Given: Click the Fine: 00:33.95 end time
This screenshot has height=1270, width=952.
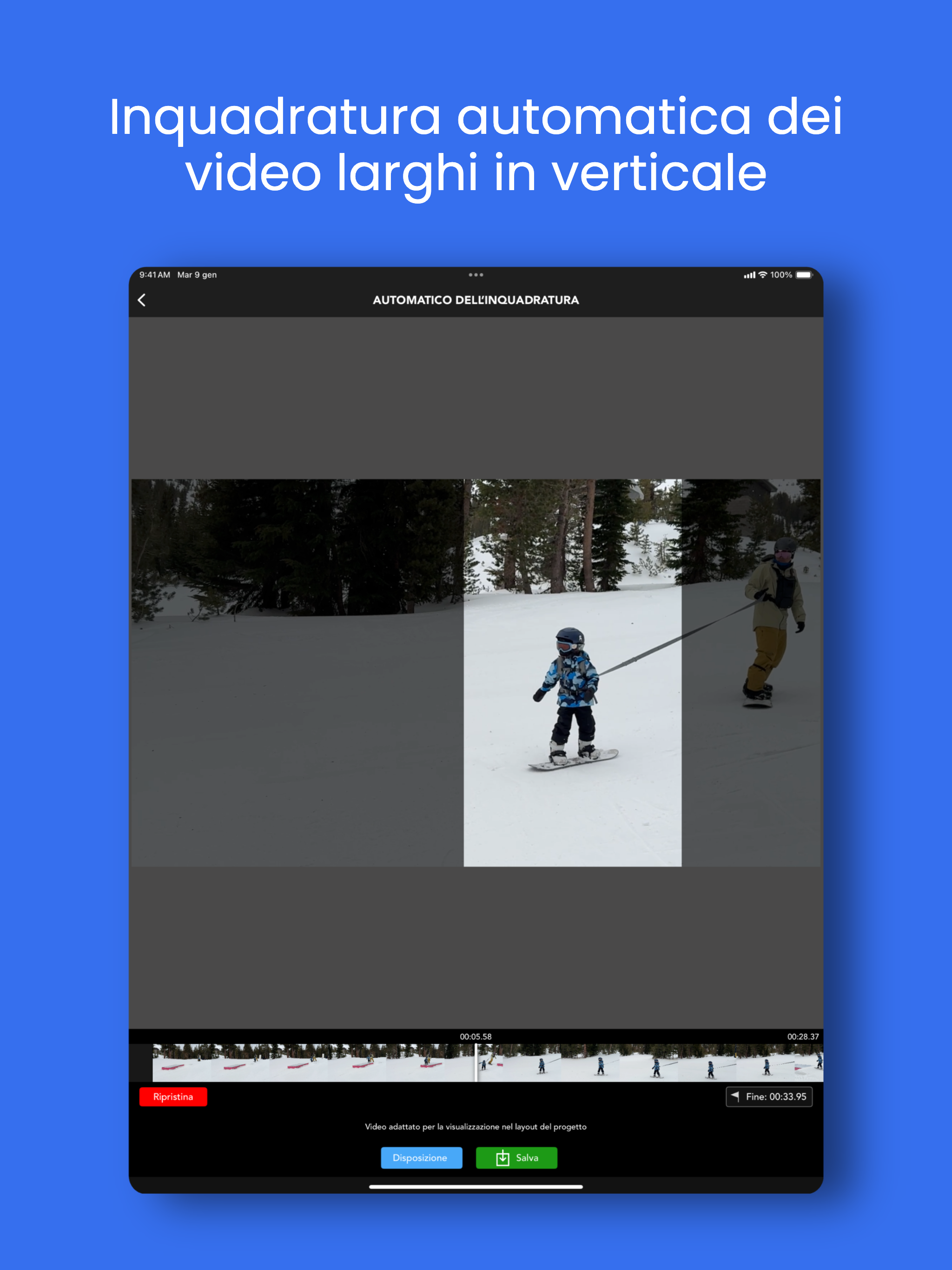Looking at the screenshot, I should tap(776, 1097).
